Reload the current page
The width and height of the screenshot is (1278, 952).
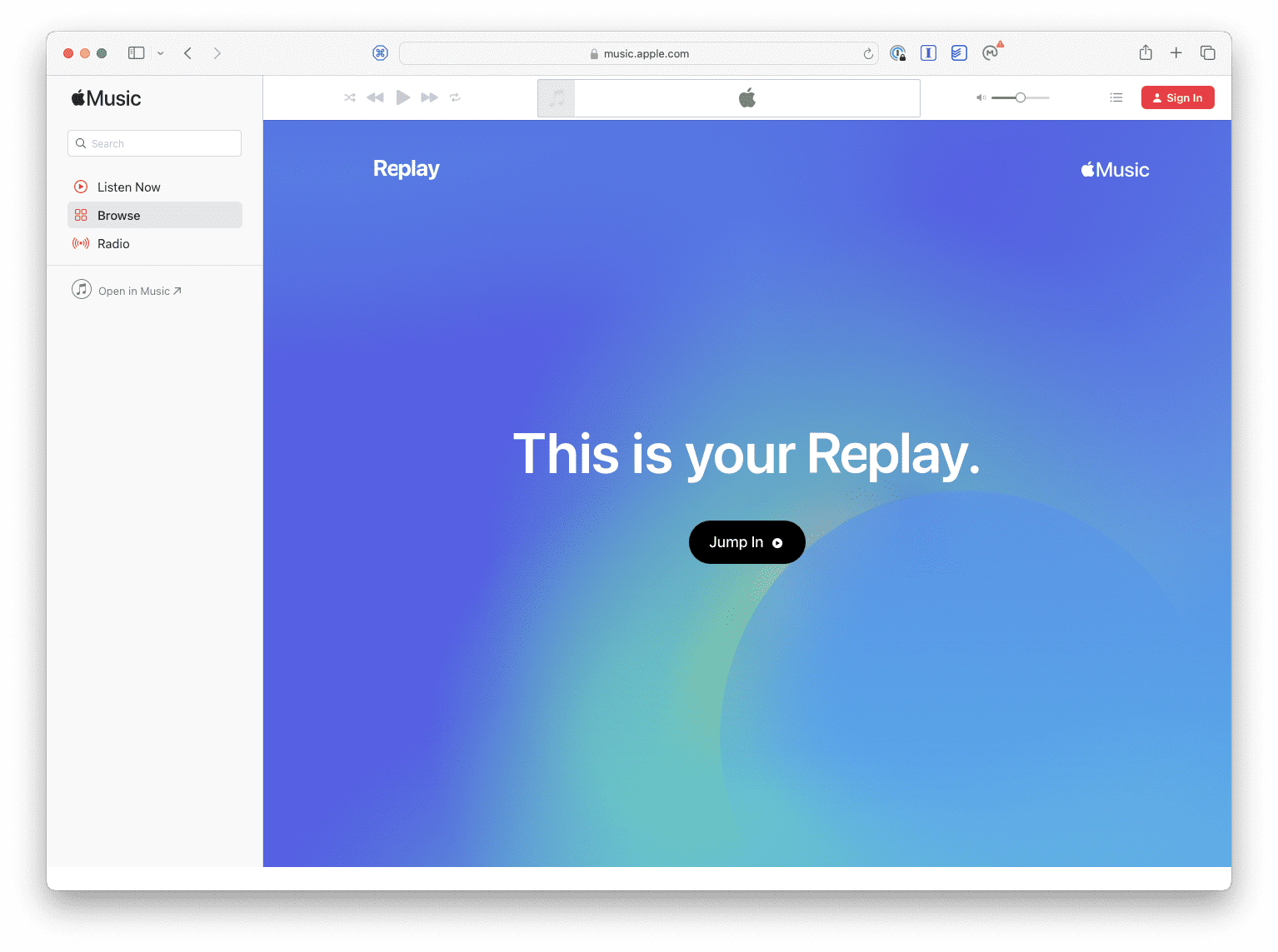click(868, 53)
